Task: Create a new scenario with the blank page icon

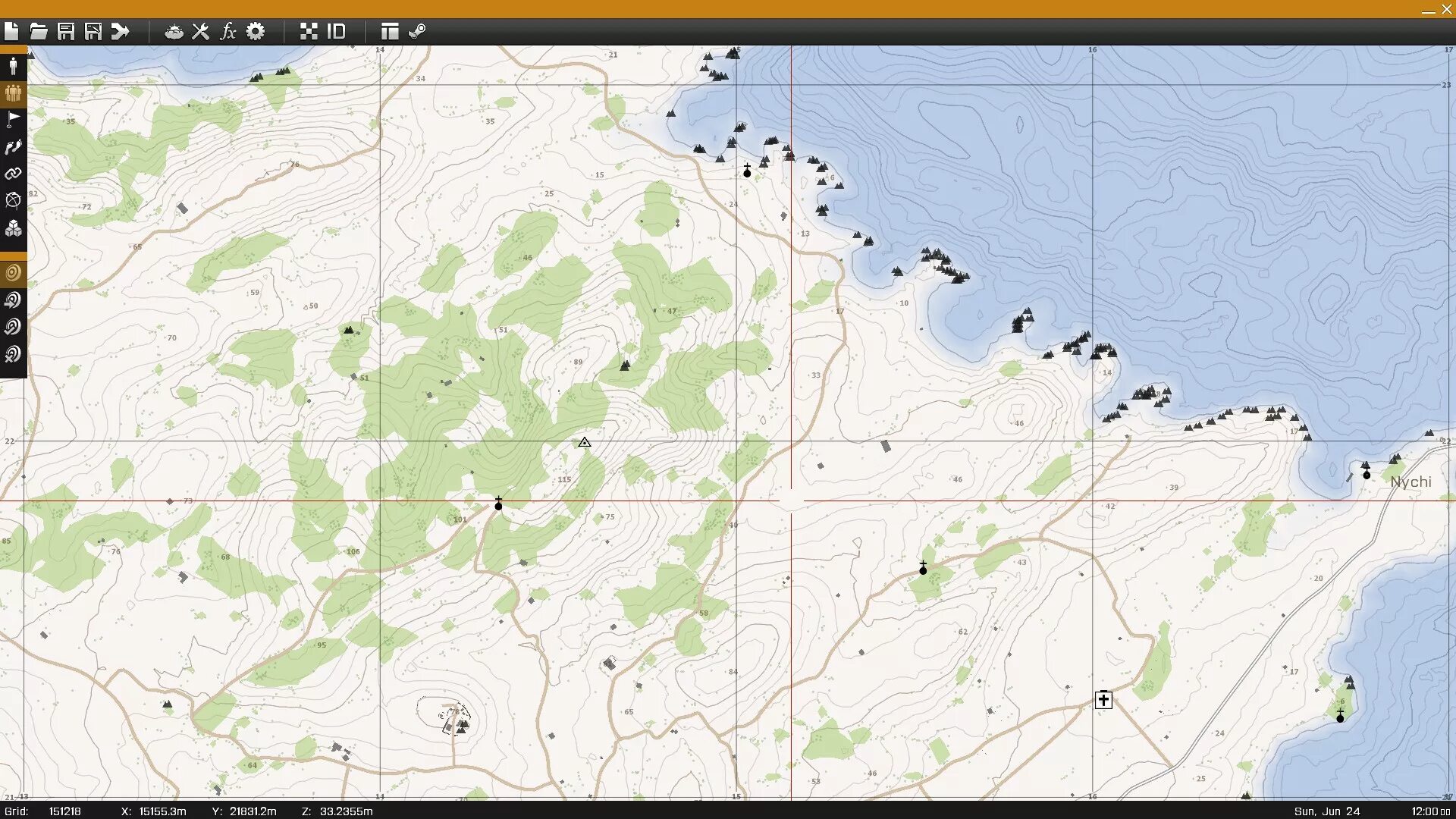Action: point(11,31)
